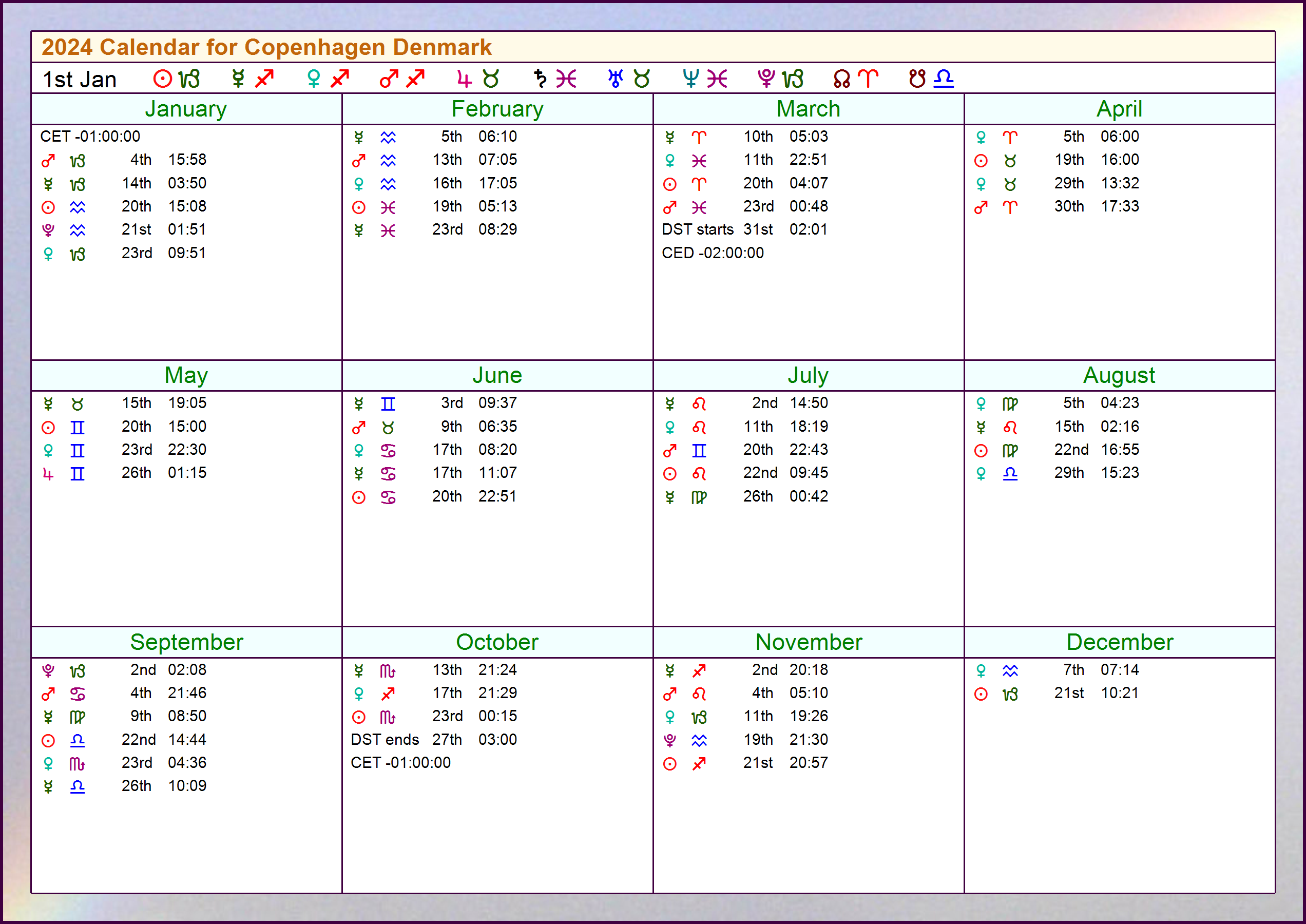The image size is (1306, 924).
Task: Click the Pluto symbol on September 2nd row
Action: coord(48,671)
